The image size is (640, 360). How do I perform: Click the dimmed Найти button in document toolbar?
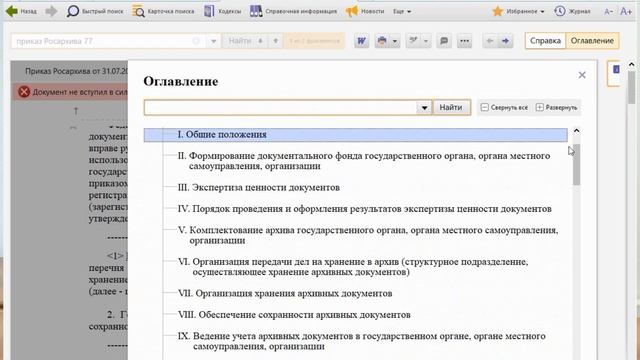click(240, 41)
